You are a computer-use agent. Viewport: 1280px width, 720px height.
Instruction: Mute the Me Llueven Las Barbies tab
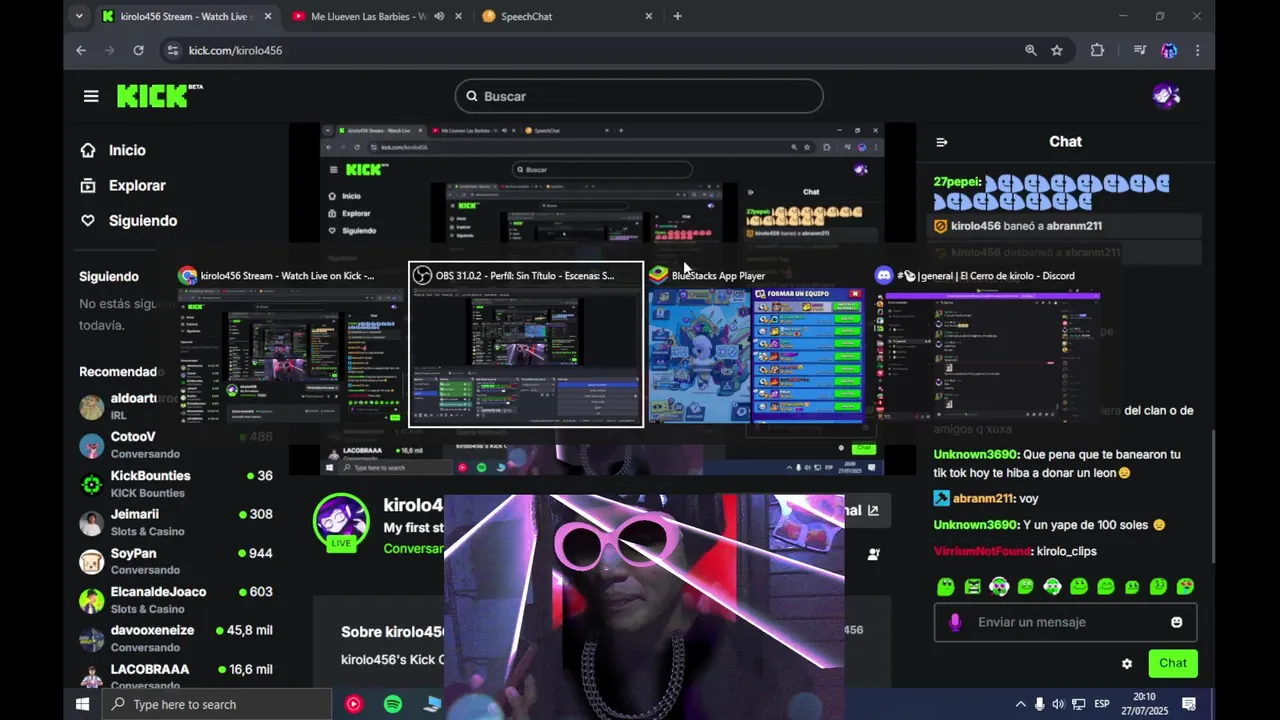[439, 16]
